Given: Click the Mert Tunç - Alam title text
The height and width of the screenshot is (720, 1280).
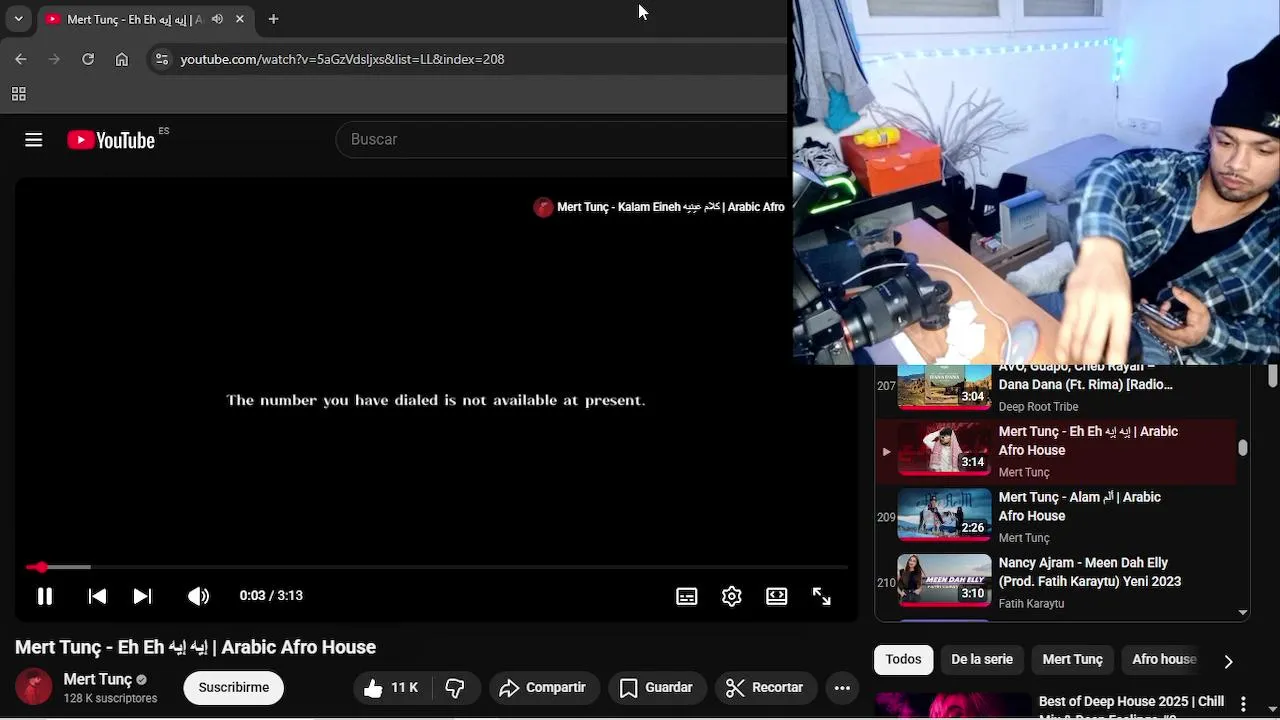Looking at the screenshot, I should pyautogui.click(x=1080, y=506).
